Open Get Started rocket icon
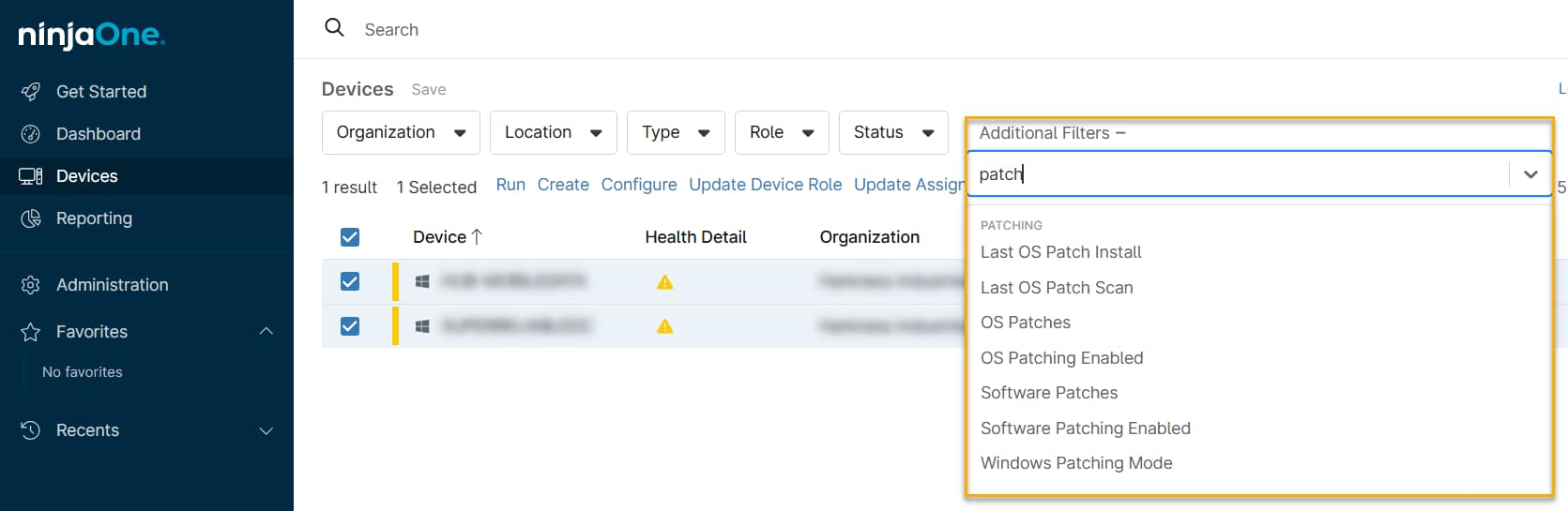This screenshot has height=511, width=1568. [x=30, y=92]
